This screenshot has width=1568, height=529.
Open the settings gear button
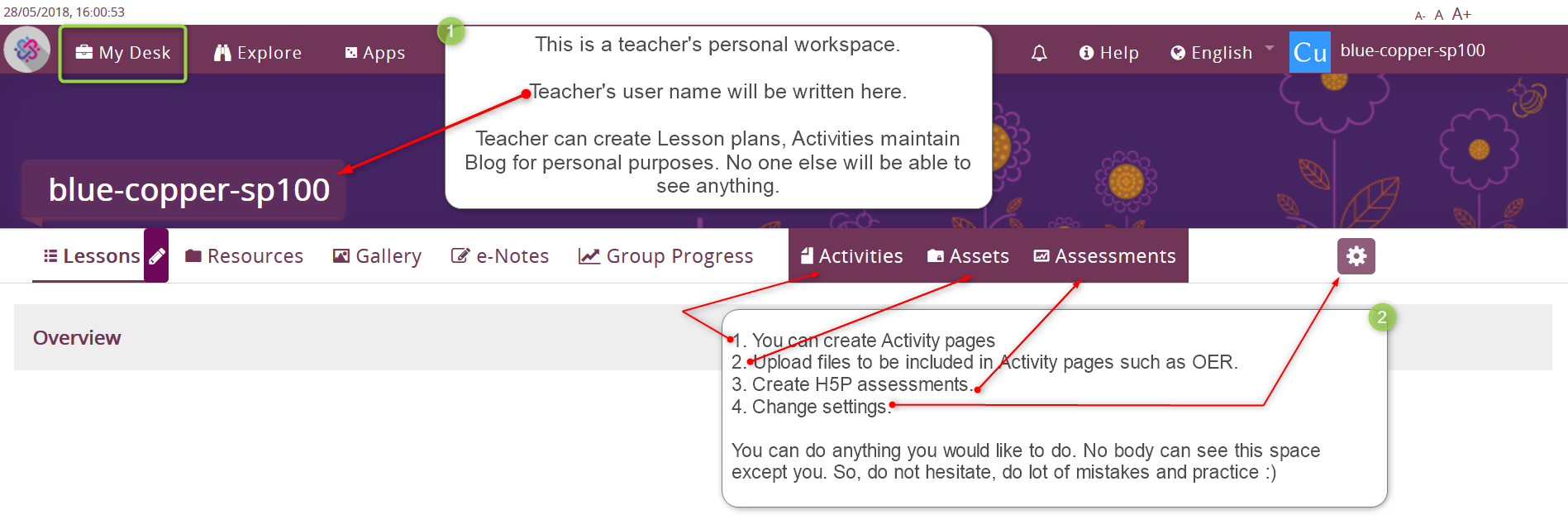(1356, 256)
